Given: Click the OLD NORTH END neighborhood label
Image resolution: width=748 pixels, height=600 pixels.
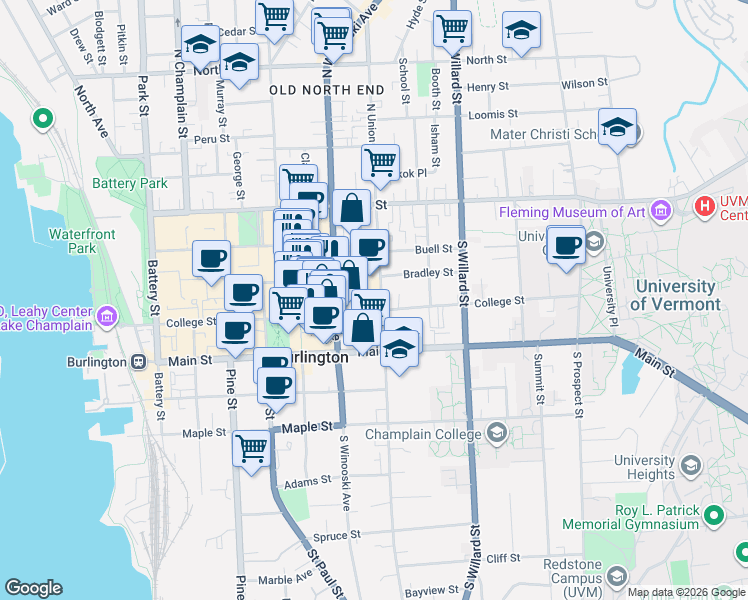Looking at the screenshot, I should 327,90.
